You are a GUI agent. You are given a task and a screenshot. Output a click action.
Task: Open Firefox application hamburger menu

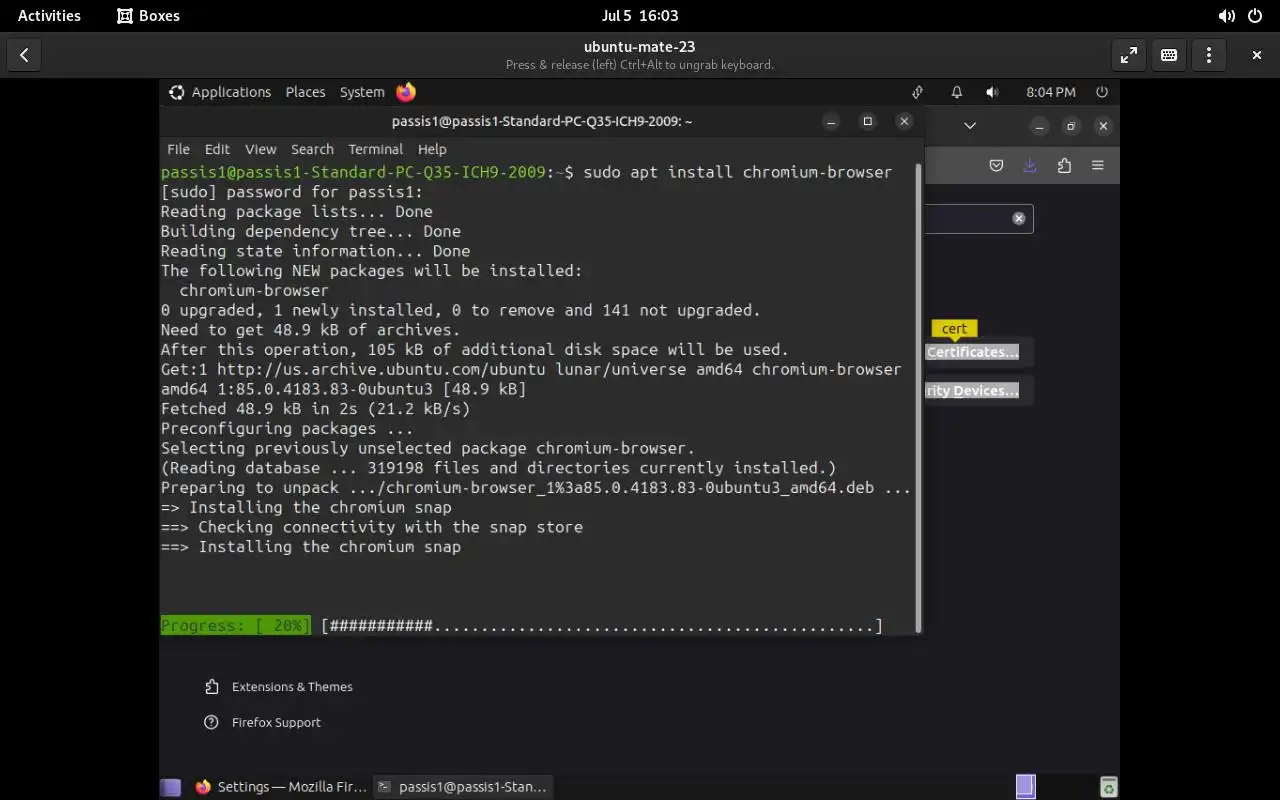tap(1098, 165)
